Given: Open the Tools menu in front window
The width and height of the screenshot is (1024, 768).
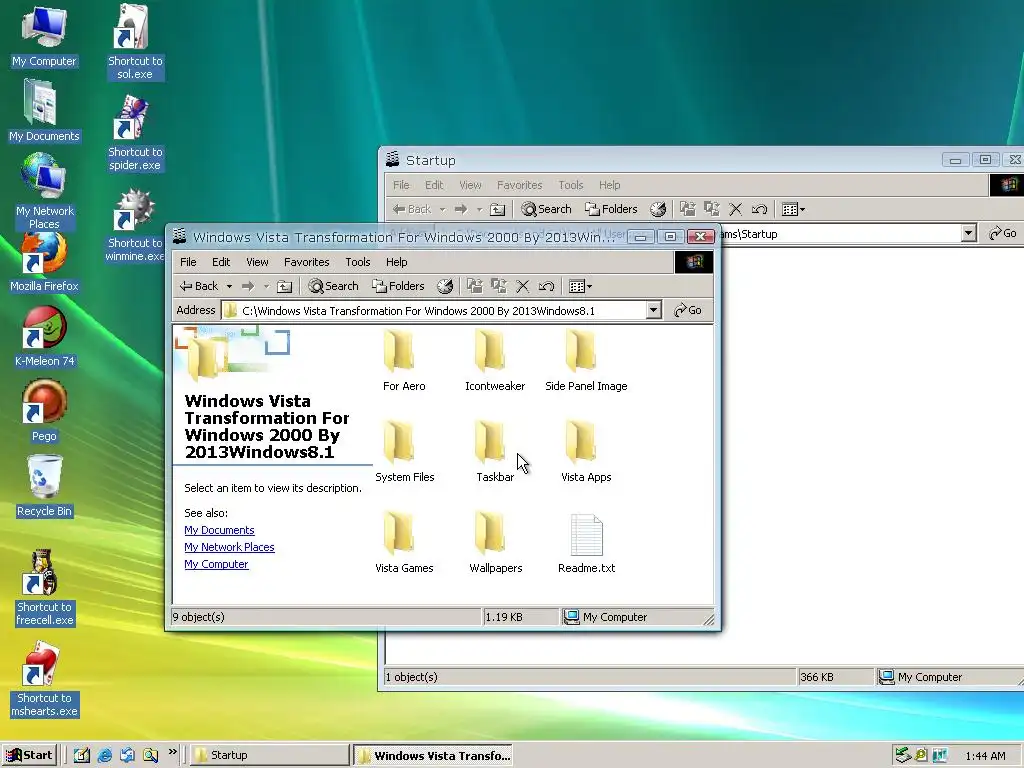Looking at the screenshot, I should pyautogui.click(x=358, y=262).
